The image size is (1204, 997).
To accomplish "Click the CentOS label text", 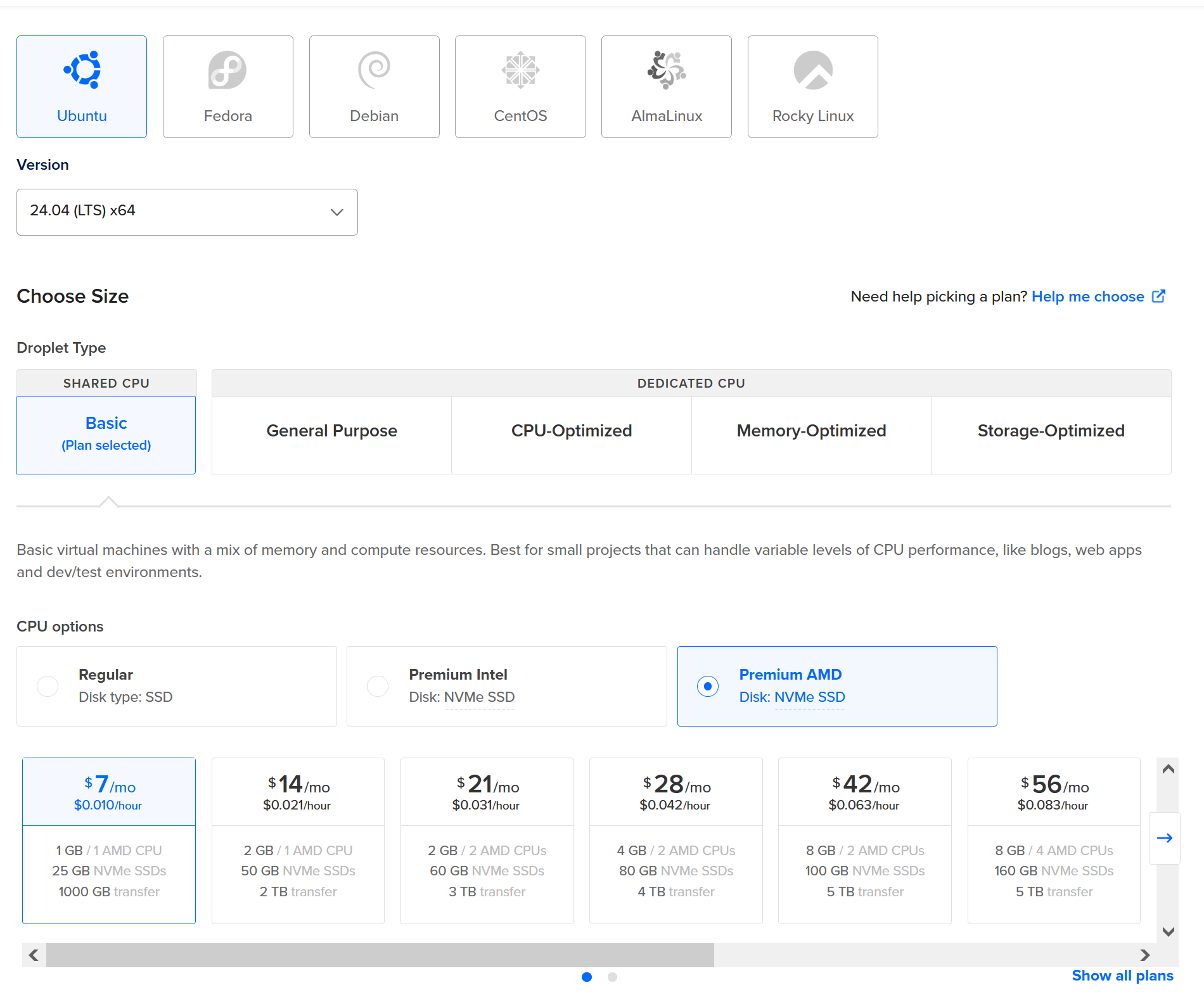I will point(520,116).
